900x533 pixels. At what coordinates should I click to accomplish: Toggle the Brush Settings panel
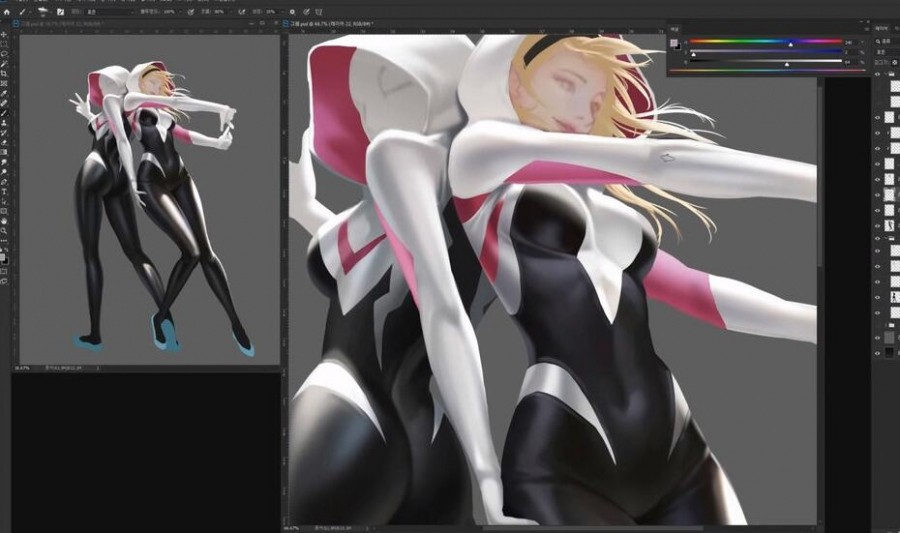[60, 12]
